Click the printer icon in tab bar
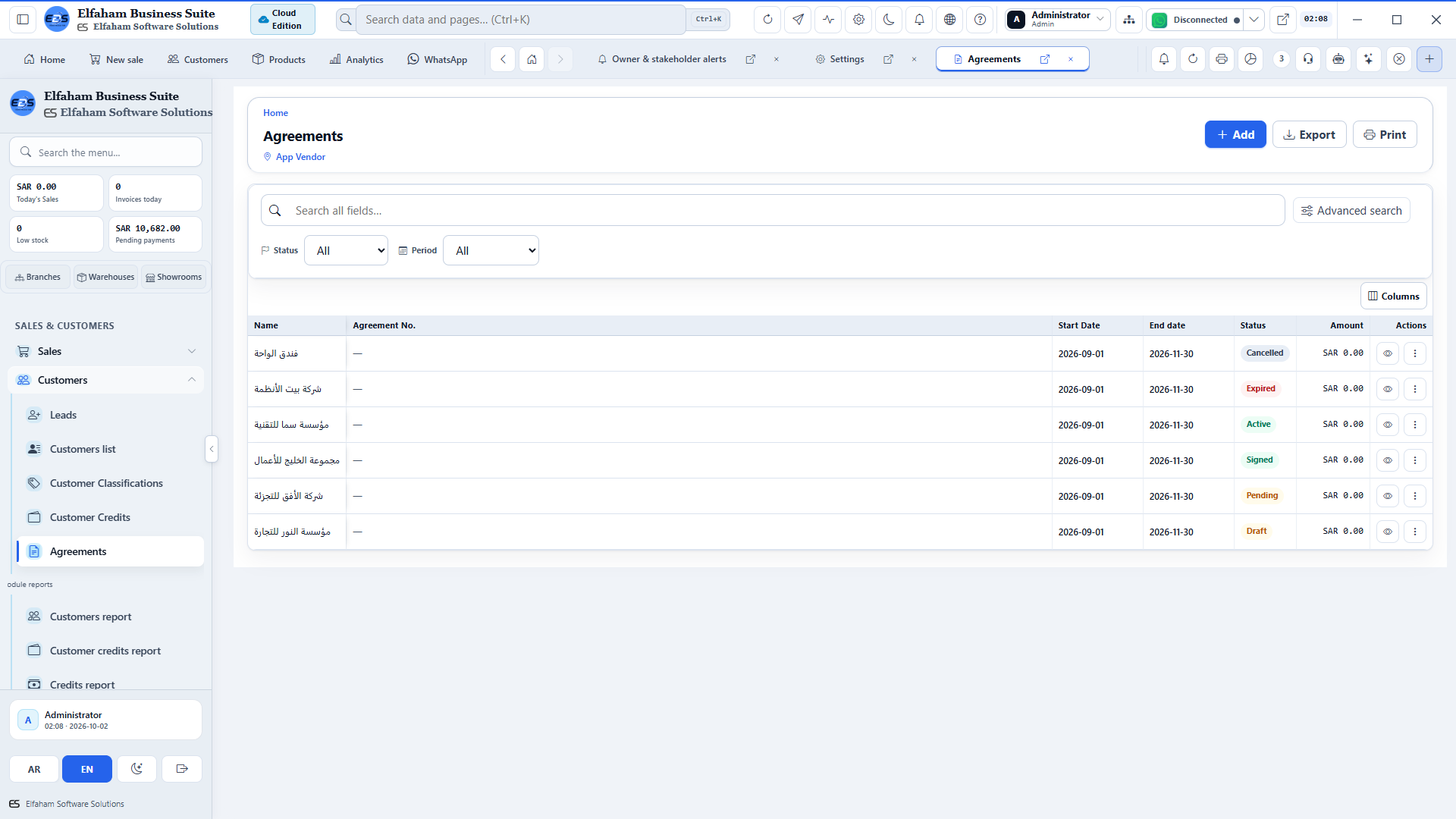The image size is (1456, 819). click(x=1221, y=59)
